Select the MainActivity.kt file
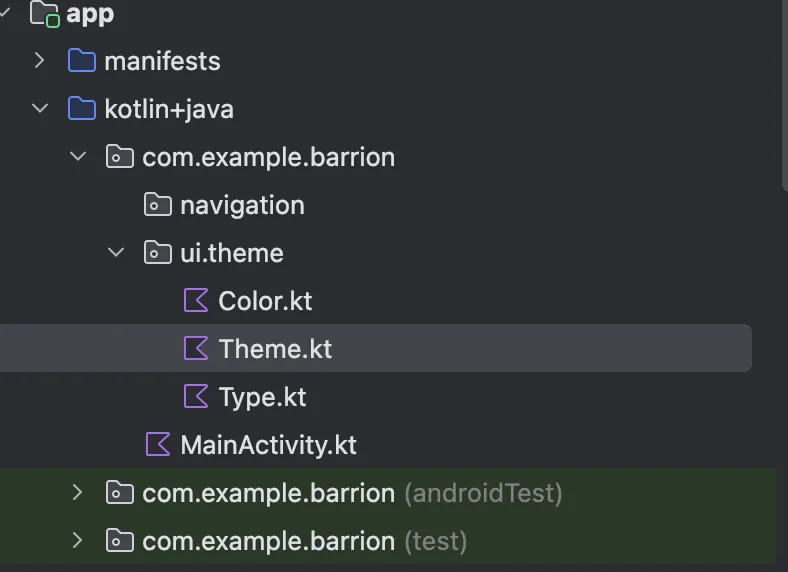 tap(268, 445)
